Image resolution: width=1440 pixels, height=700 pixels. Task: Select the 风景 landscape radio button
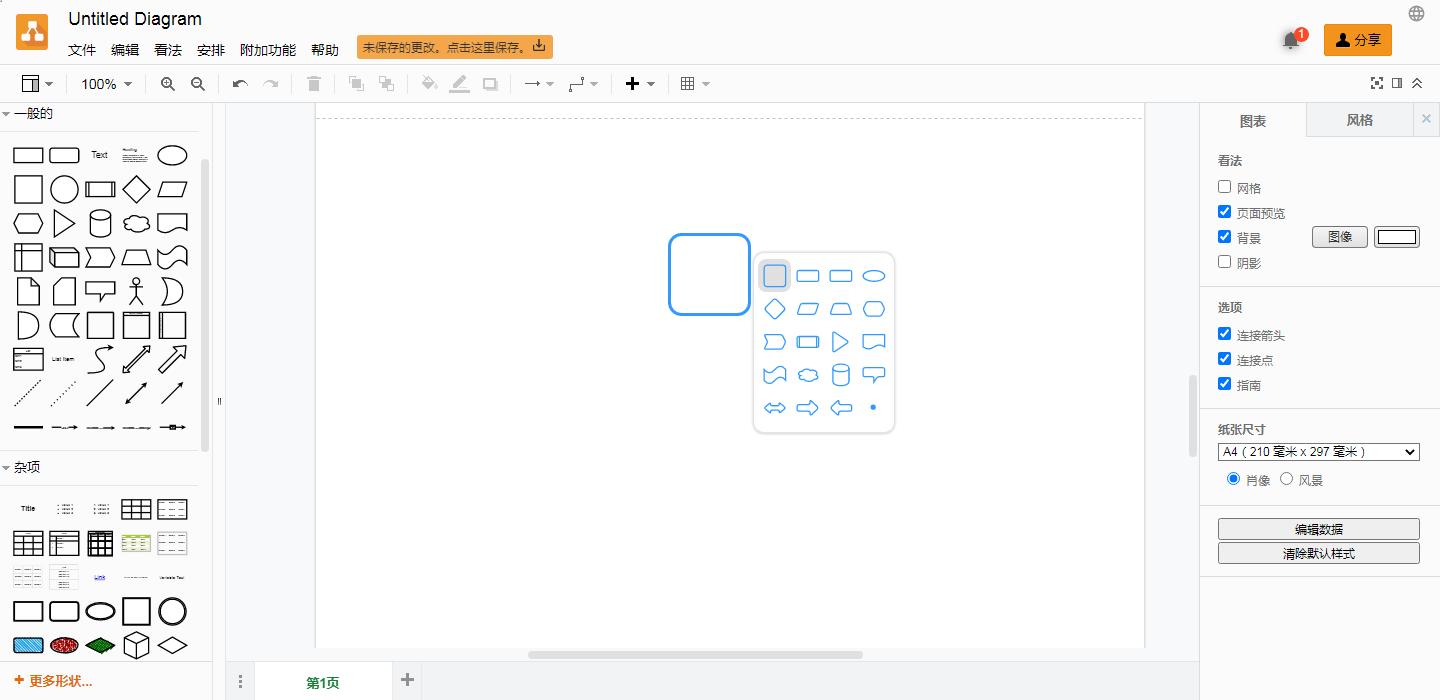(1287, 479)
